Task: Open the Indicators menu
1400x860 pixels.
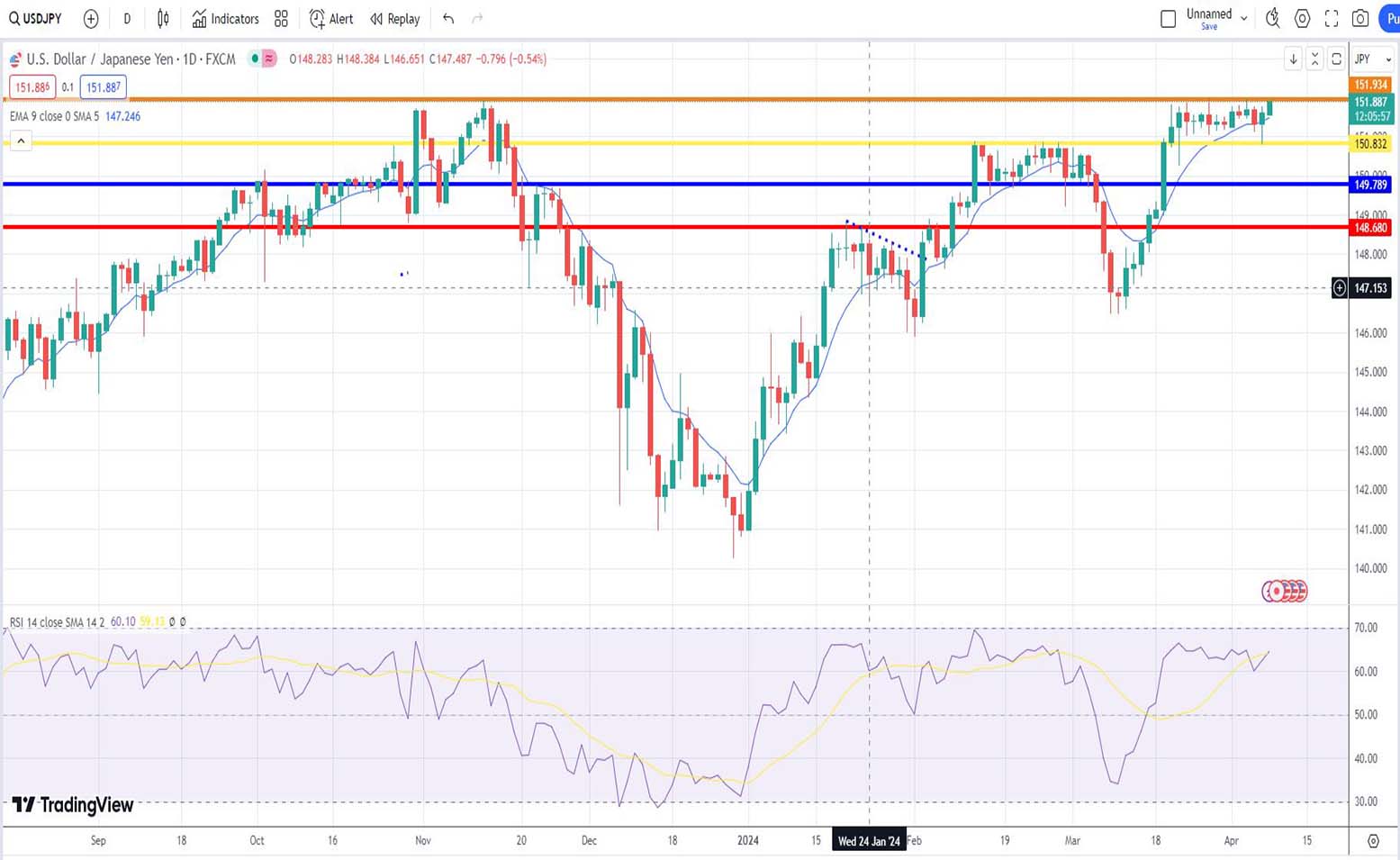Action: (x=225, y=18)
